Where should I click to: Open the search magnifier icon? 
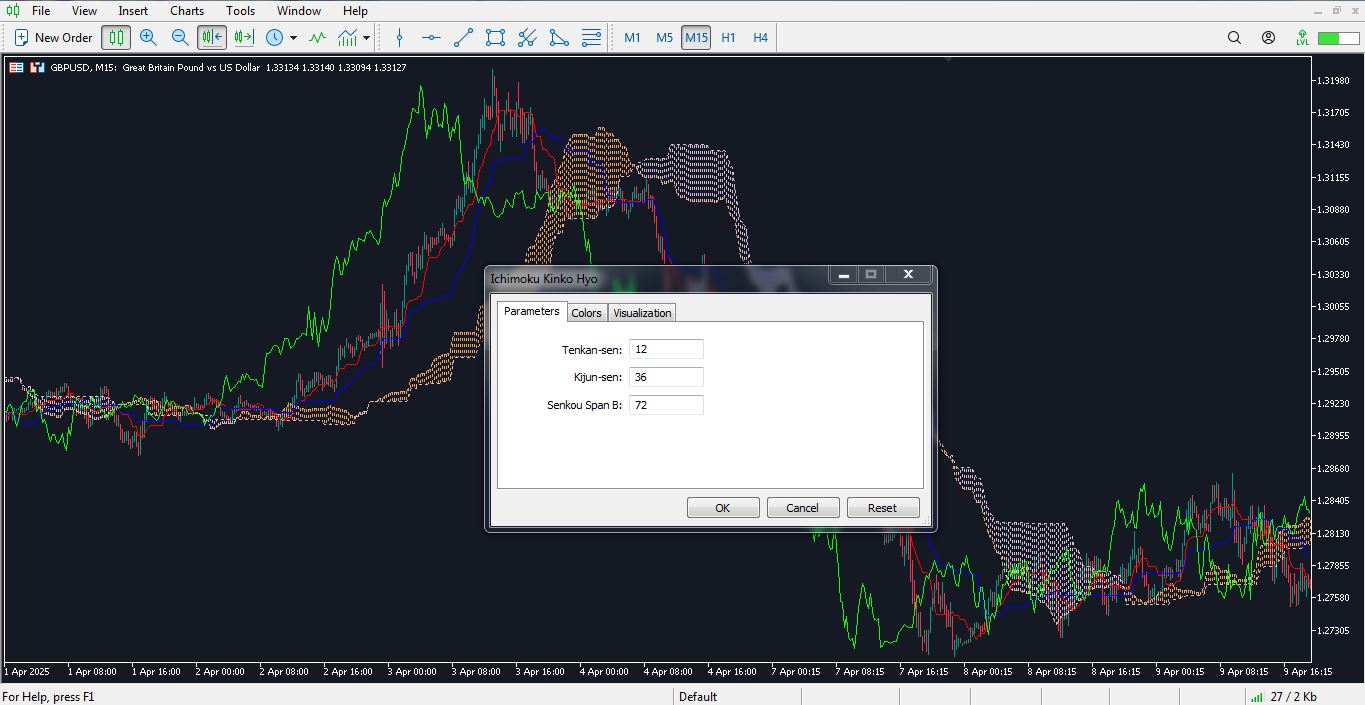click(x=1234, y=38)
